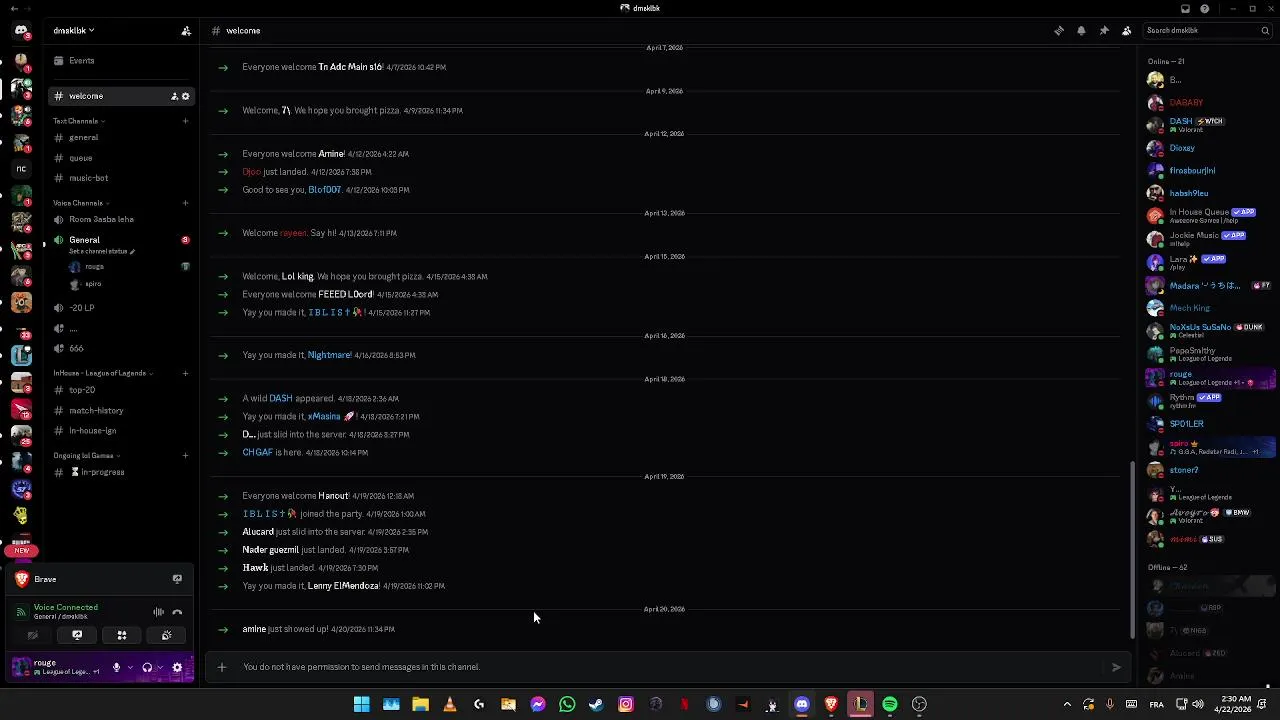This screenshot has height=720, width=1280.
Task: Open Discord direct messages home icon
Action: point(21,30)
